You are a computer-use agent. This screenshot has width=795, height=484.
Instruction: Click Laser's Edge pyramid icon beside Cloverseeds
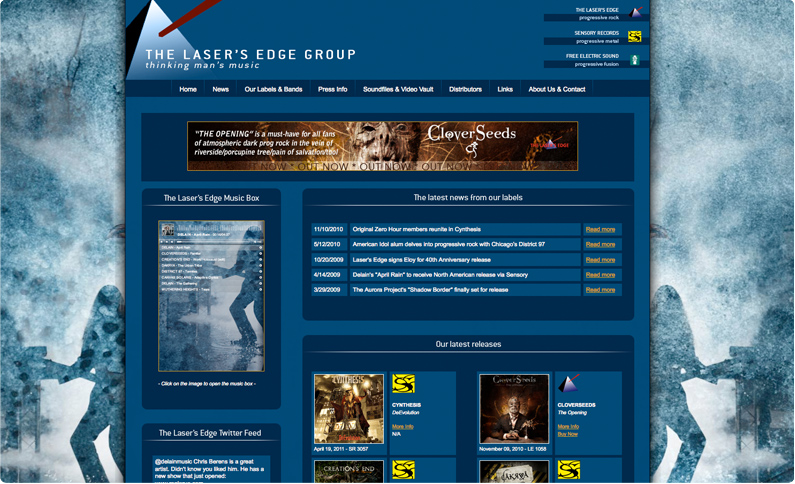click(x=568, y=384)
